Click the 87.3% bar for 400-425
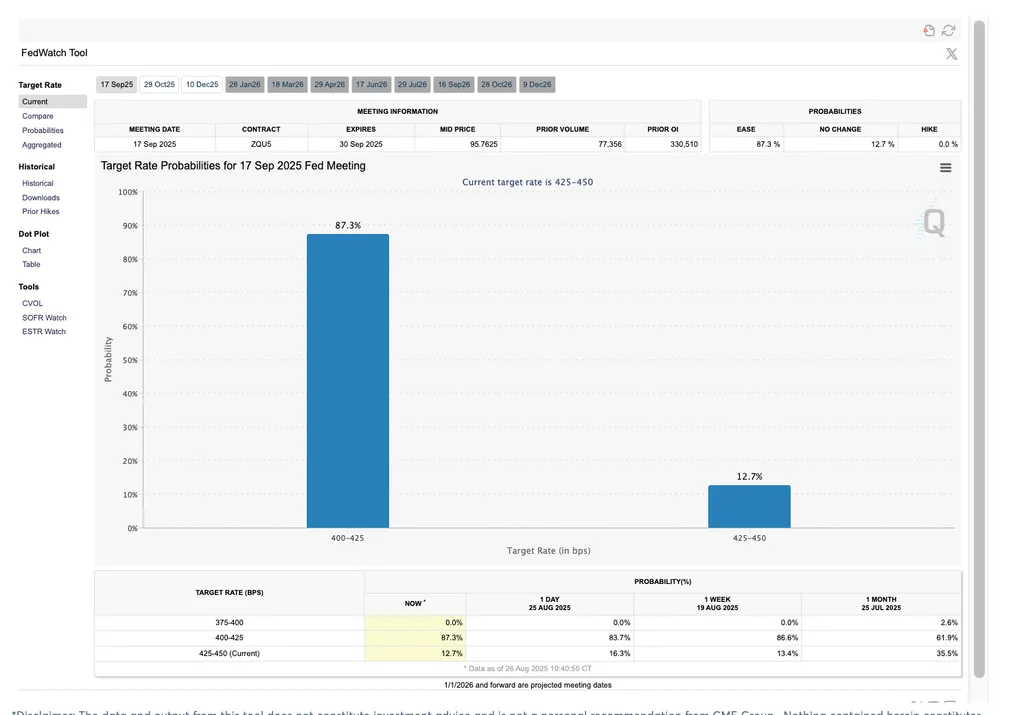This screenshot has width=1024, height=715. (347, 381)
